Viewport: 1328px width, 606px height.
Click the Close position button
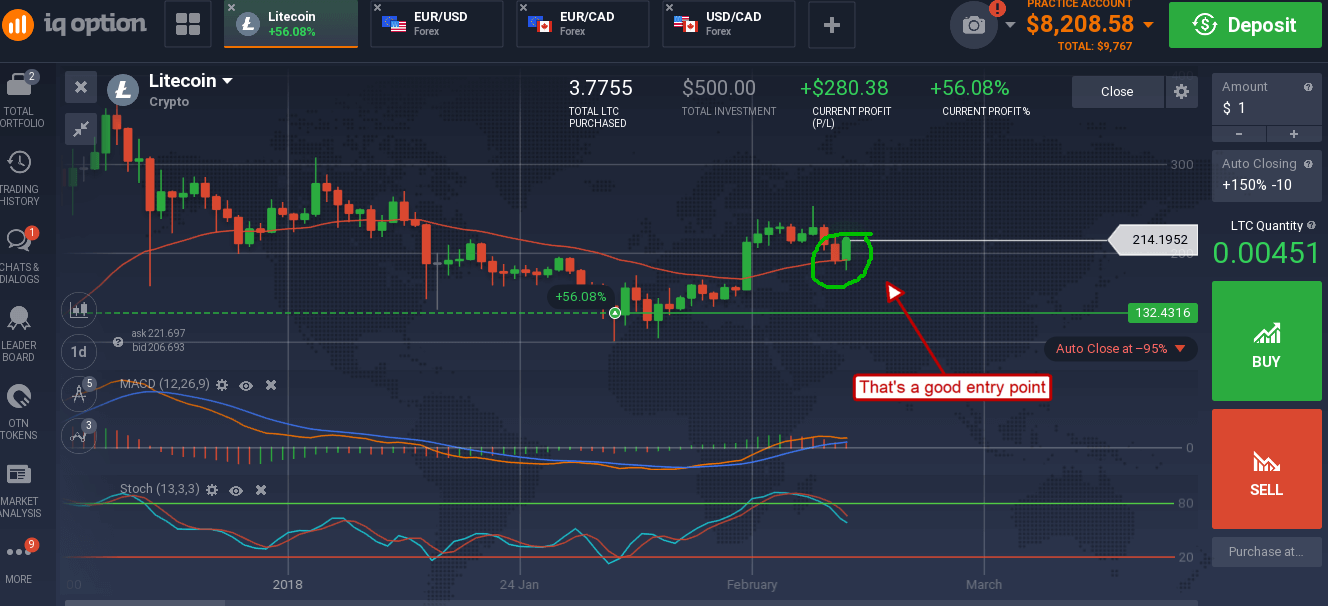coord(1117,91)
